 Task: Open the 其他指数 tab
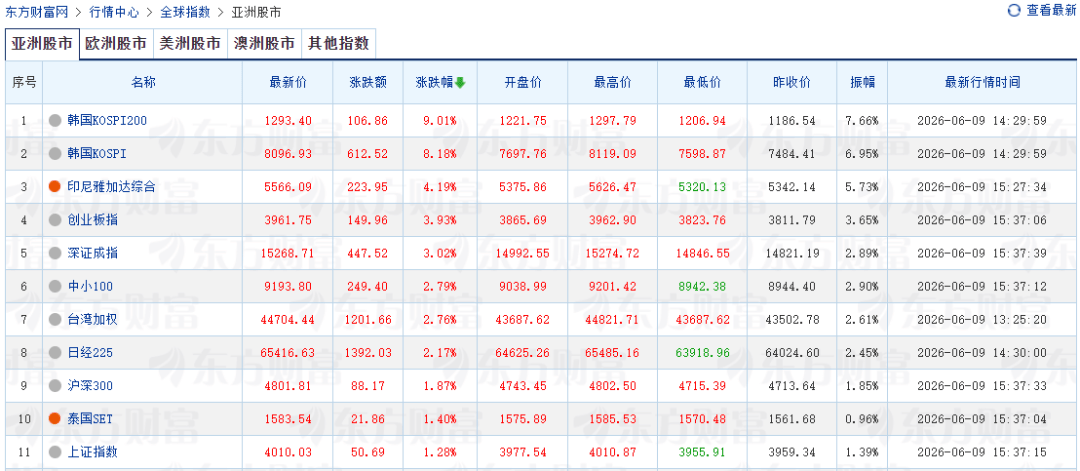click(338, 43)
